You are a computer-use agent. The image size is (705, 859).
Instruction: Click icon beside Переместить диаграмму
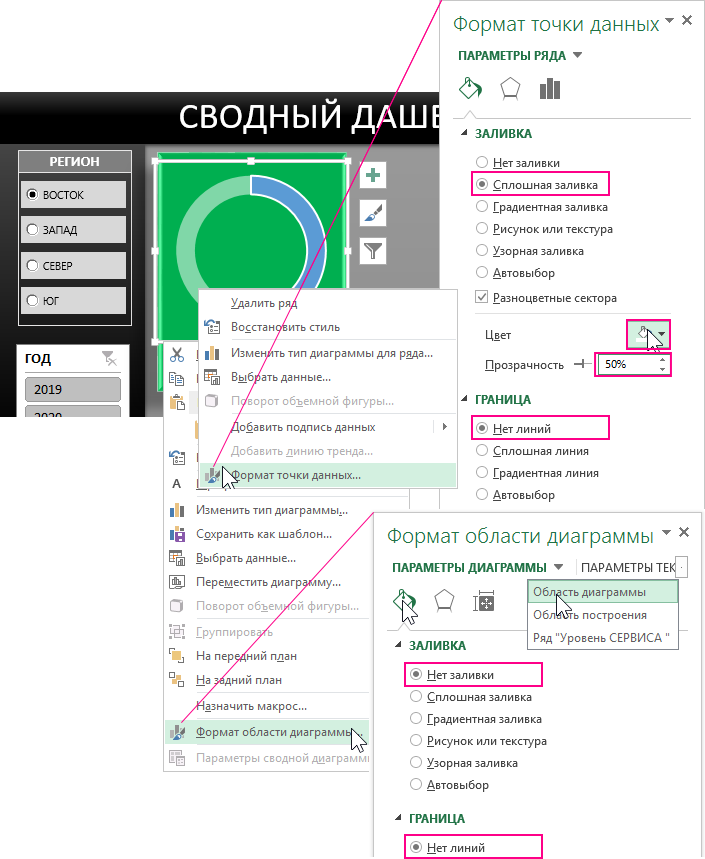point(177,582)
